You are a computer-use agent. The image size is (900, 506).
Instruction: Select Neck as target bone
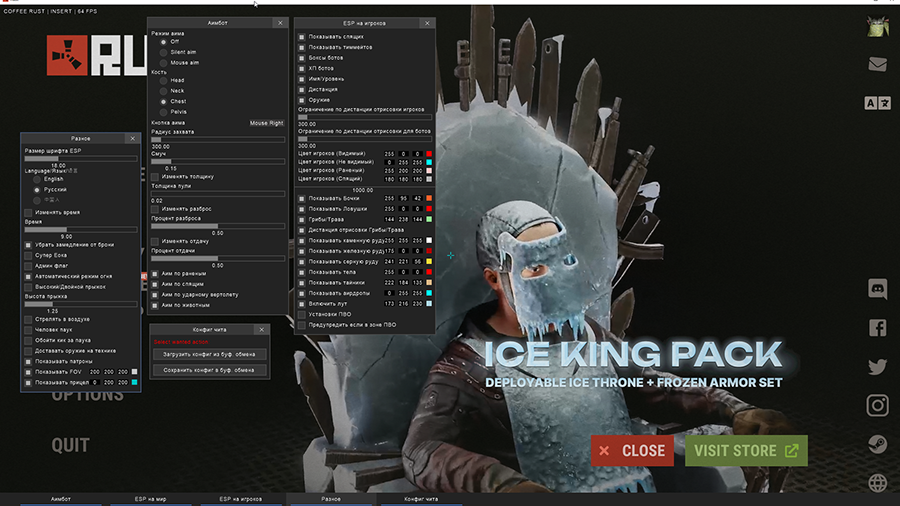[164, 91]
